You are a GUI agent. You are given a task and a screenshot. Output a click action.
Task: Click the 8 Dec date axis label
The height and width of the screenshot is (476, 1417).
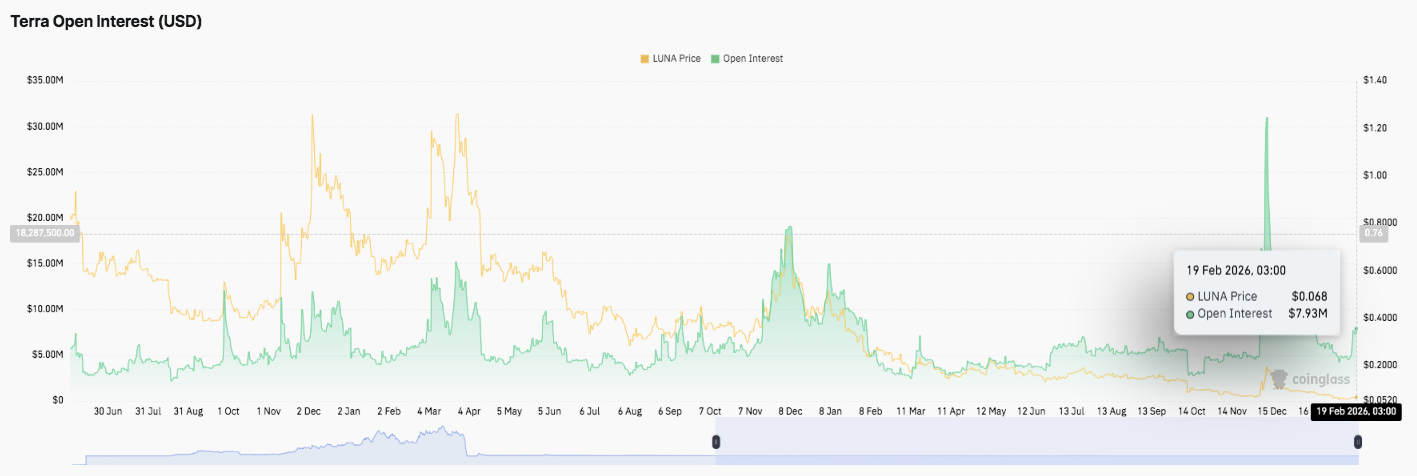(790, 411)
